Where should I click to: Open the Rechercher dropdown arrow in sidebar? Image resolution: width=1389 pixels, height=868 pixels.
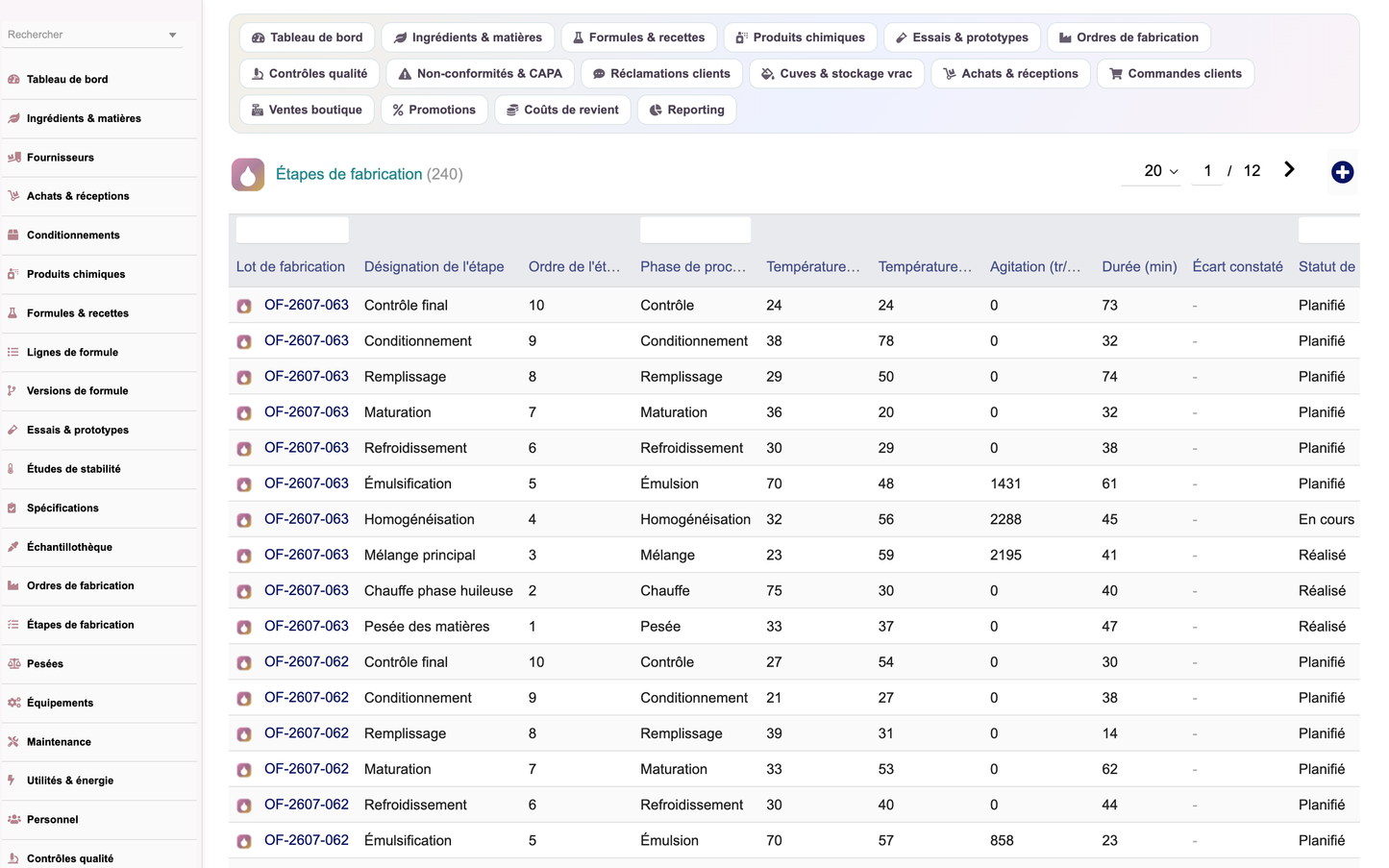(x=173, y=35)
